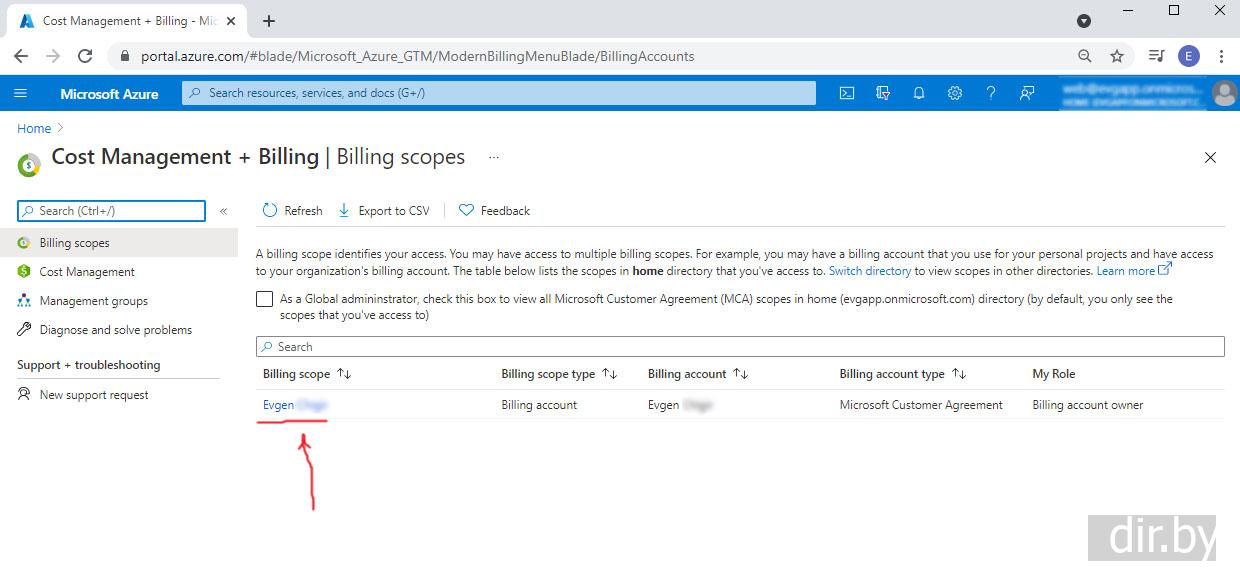1240x572 pixels.
Task: Select Cost Management in the sidebar
Action: (x=87, y=272)
